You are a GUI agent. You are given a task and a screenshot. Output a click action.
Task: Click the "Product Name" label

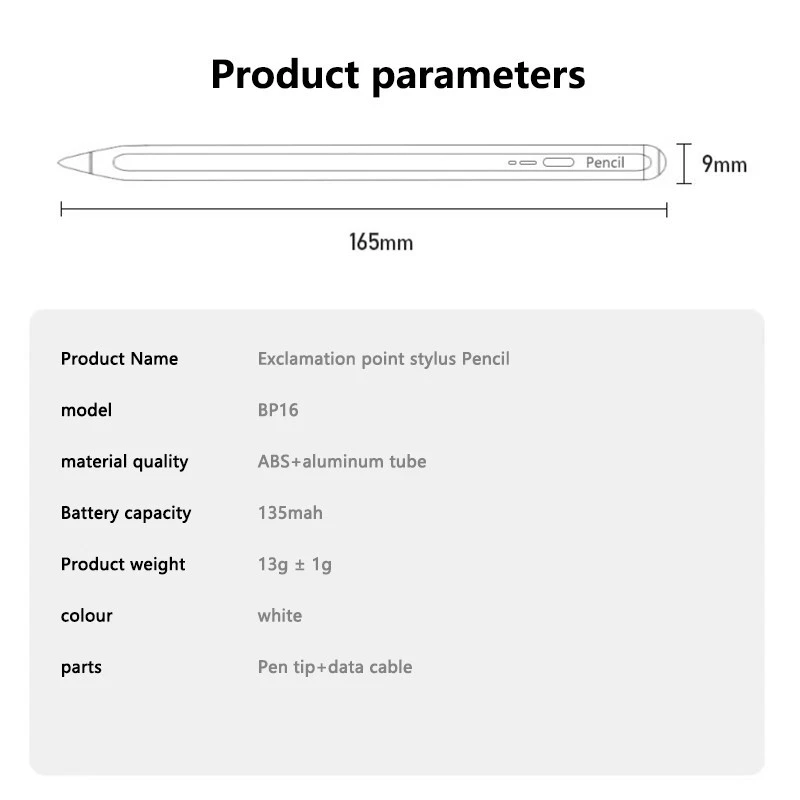click(x=119, y=359)
